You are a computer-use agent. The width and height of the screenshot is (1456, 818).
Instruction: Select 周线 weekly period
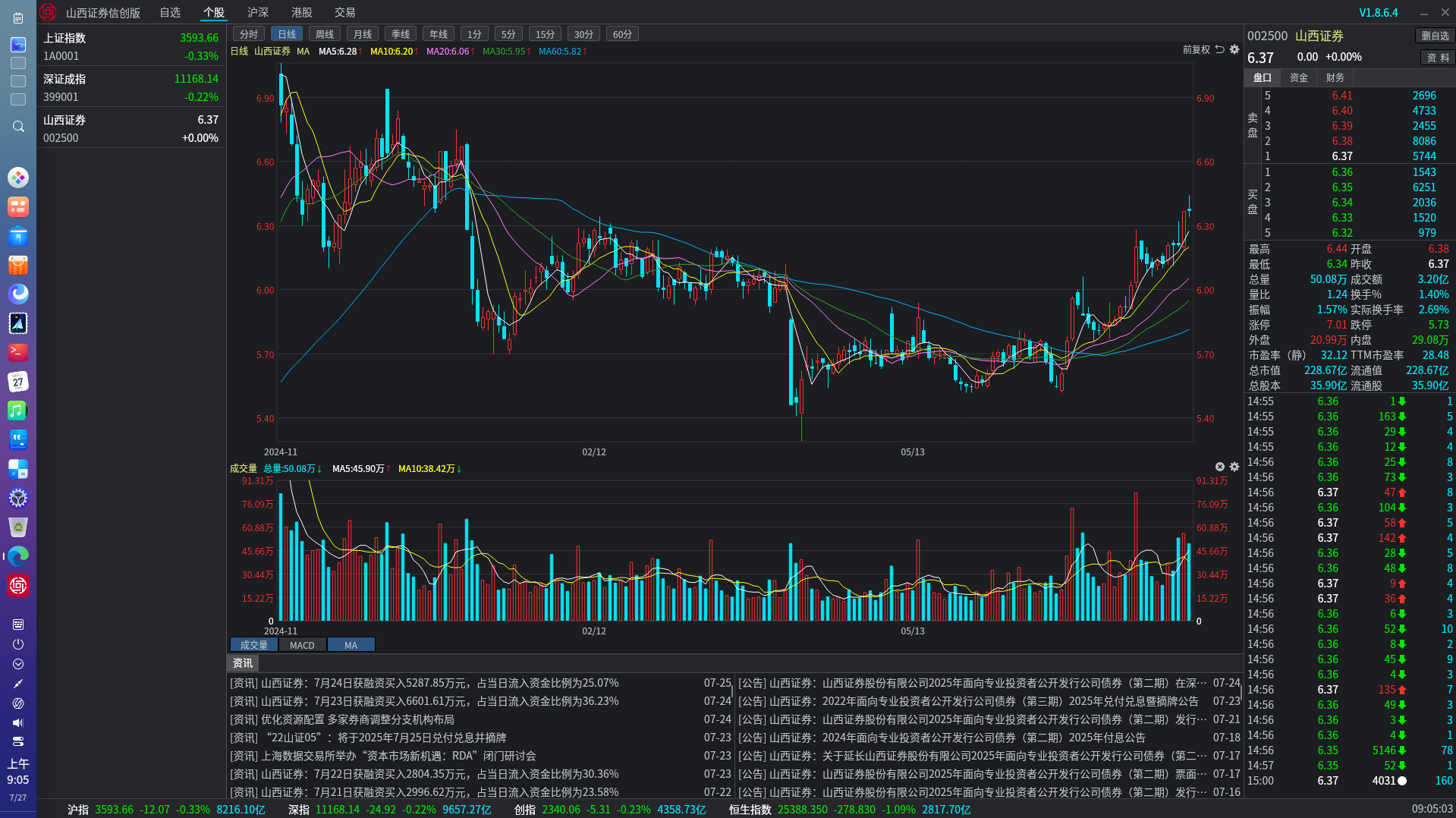(325, 34)
